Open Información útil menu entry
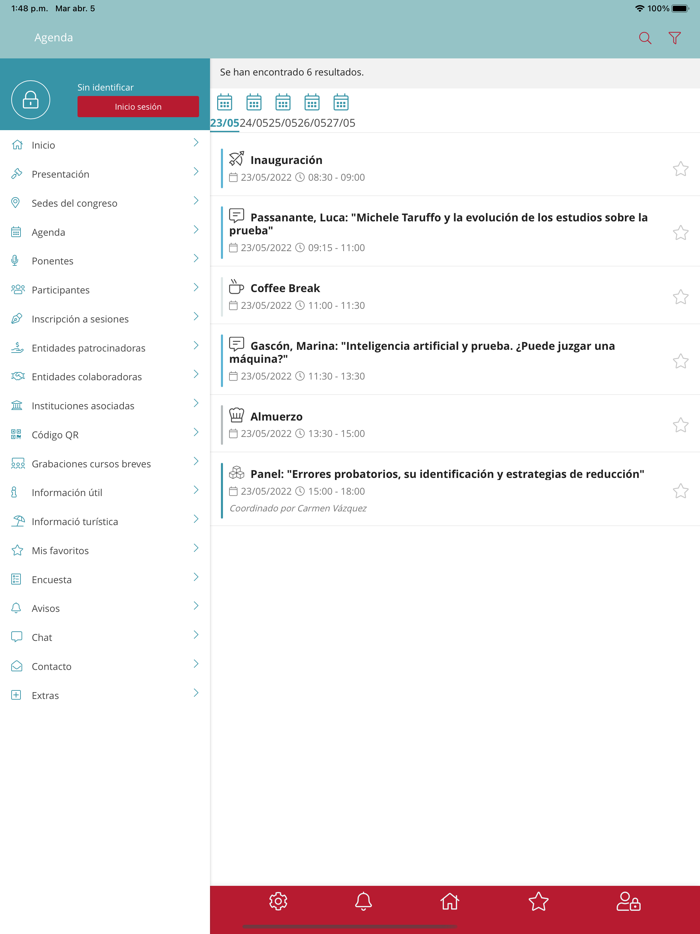 pos(105,493)
